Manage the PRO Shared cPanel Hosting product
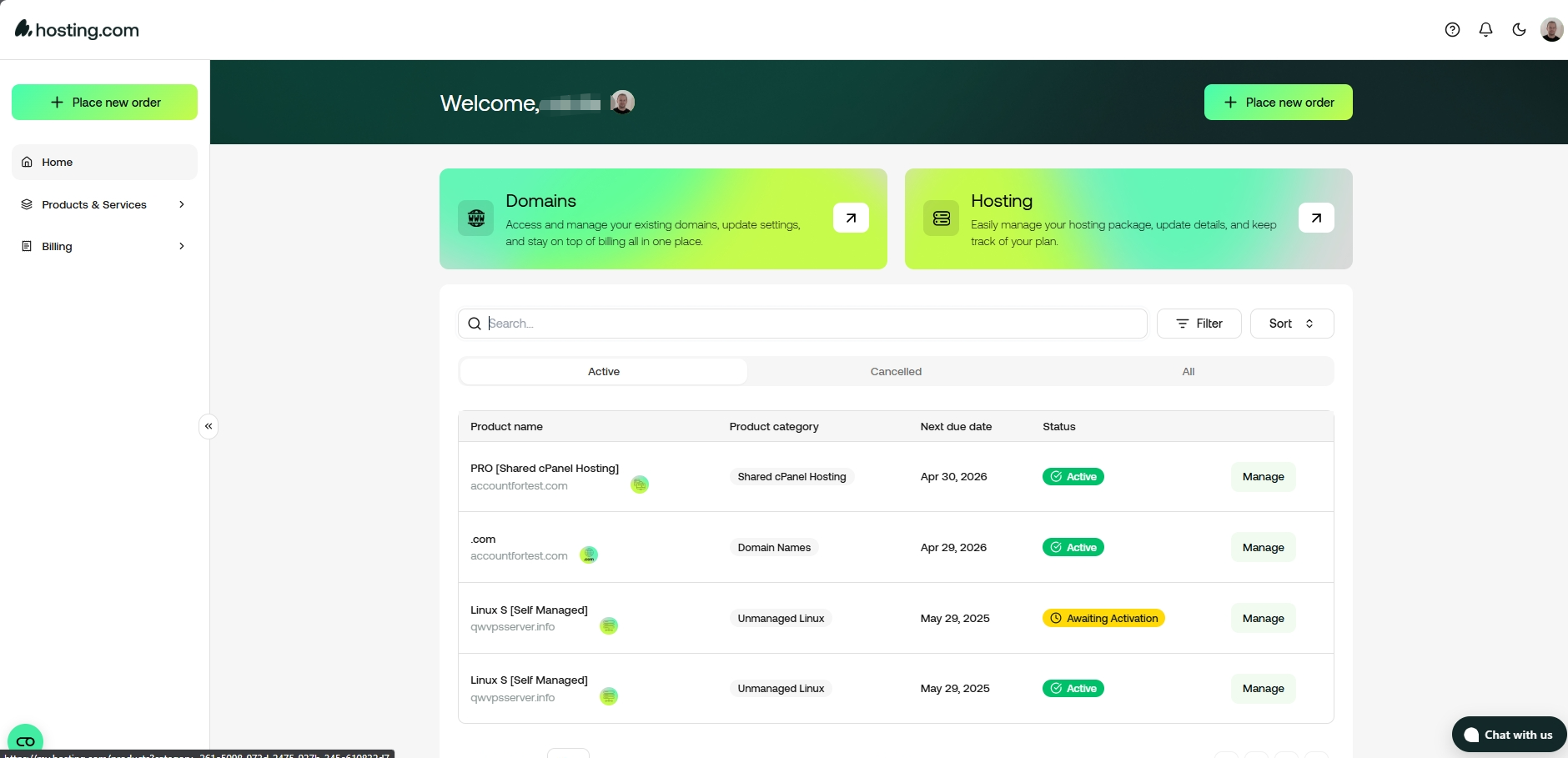Viewport: 1568px width, 758px height. coord(1263,476)
